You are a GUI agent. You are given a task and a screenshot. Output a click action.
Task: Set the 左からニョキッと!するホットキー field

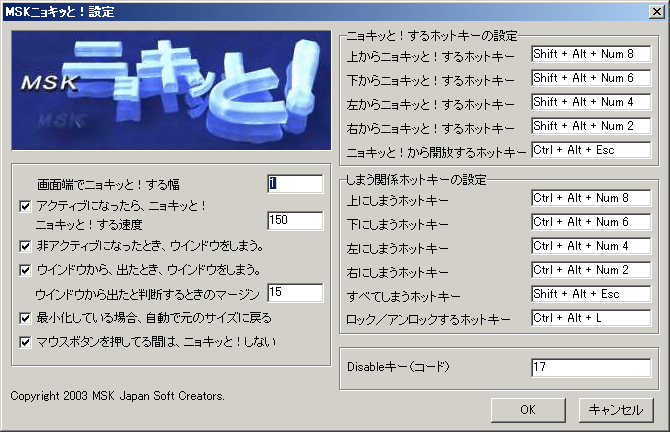(591, 102)
